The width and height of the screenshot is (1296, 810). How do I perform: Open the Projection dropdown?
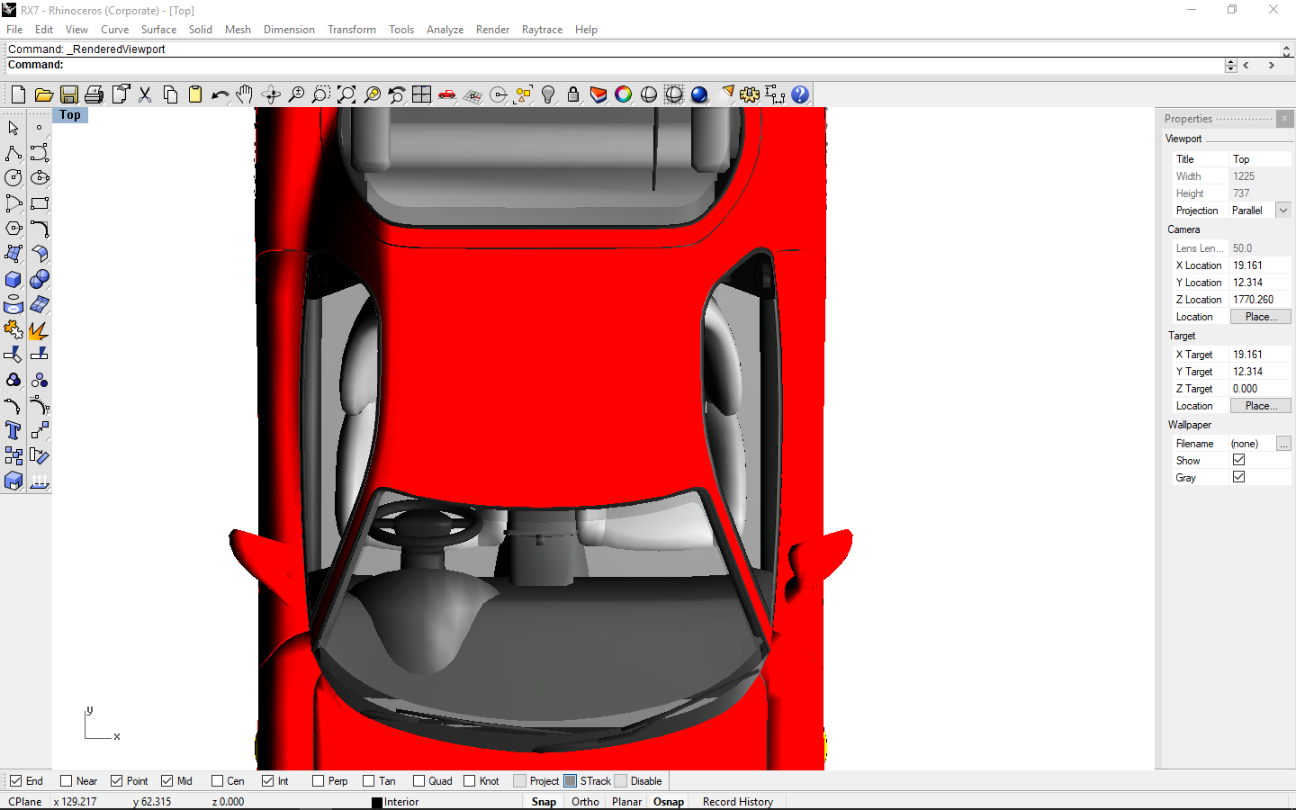pyautogui.click(x=1283, y=210)
